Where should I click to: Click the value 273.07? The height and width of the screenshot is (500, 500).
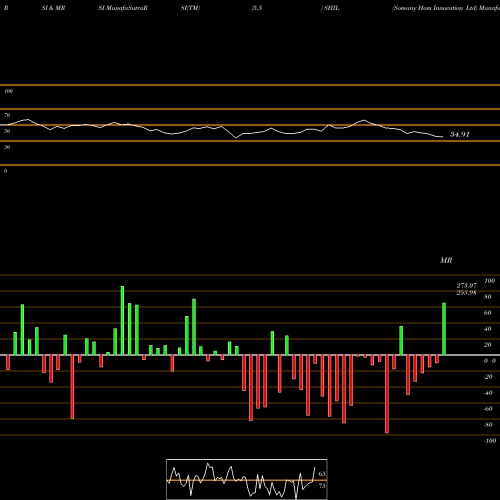click(x=466, y=286)
